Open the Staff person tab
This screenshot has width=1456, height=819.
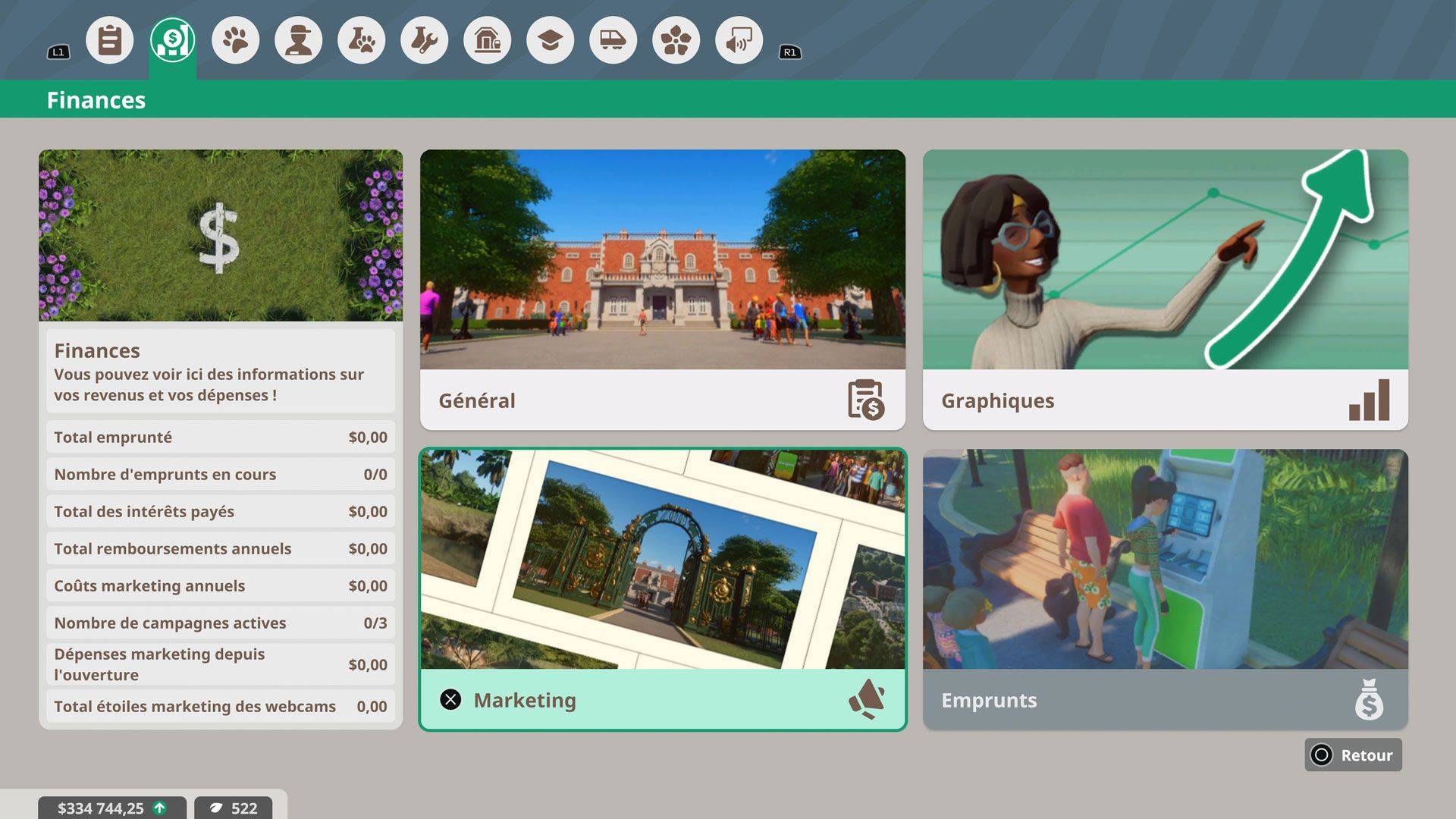[x=299, y=40]
